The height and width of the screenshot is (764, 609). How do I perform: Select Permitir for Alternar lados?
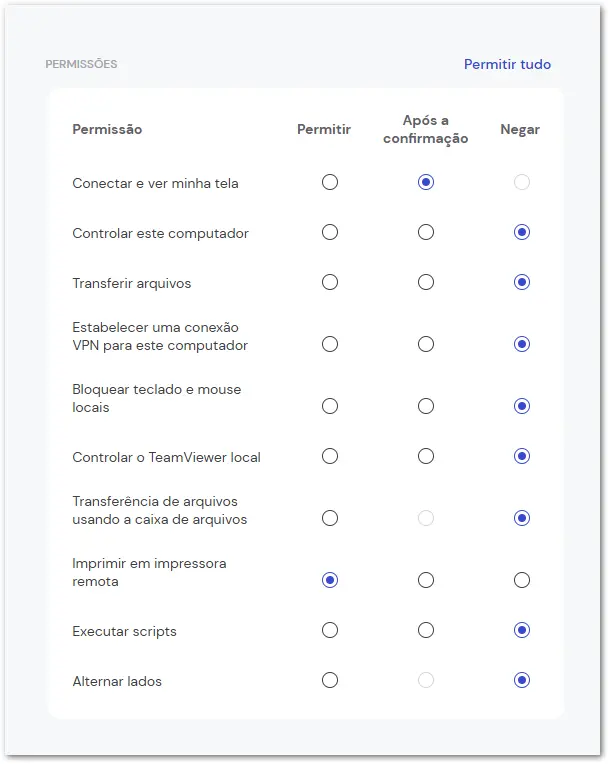click(330, 680)
